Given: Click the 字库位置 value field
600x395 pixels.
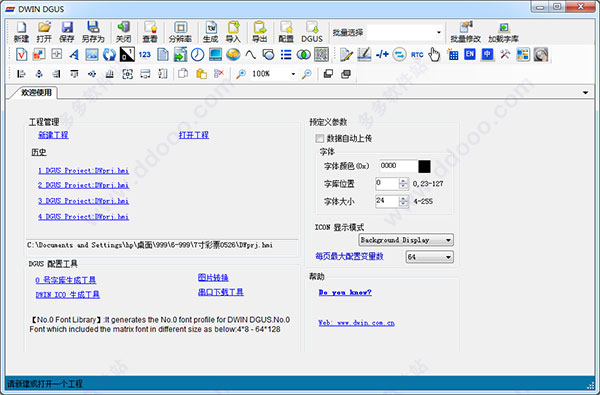Looking at the screenshot, I should (x=387, y=183).
